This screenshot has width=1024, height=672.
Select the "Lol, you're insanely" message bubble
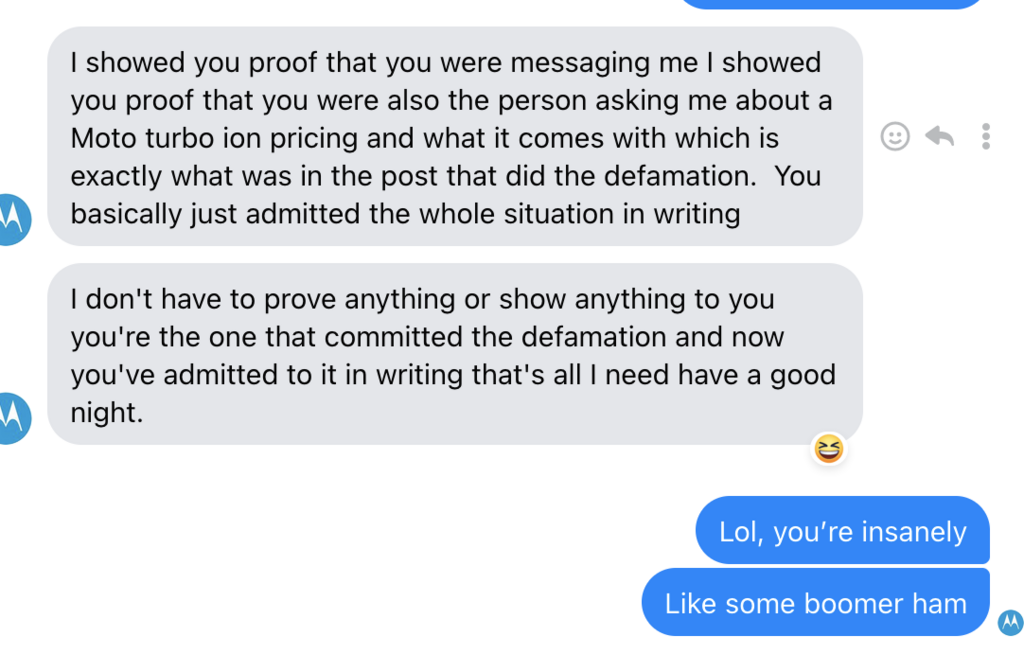(x=842, y=531)
